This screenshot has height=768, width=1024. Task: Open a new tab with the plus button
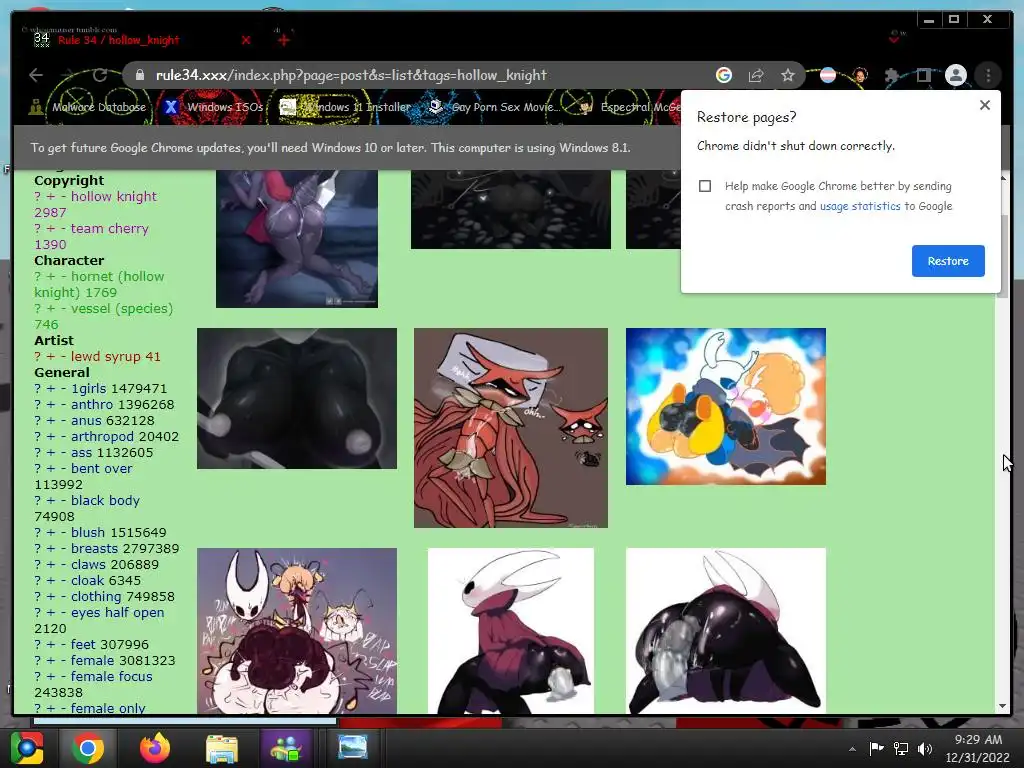click(x=283, y=40)
